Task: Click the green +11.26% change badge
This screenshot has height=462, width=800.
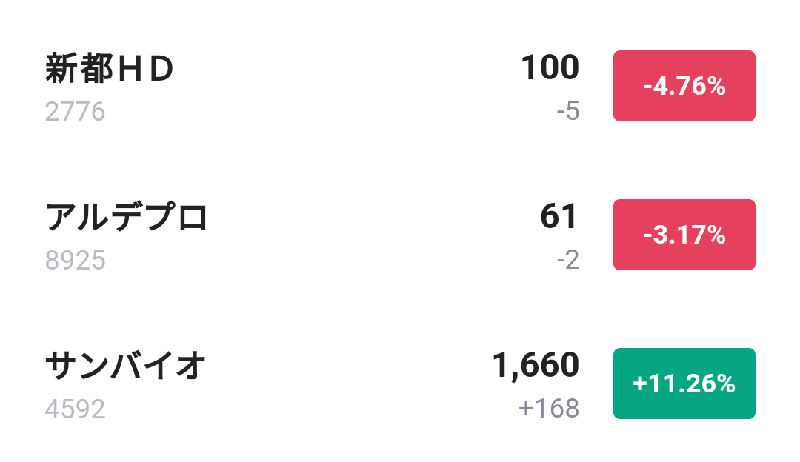Action: pyautogui.click(x=684, y=383)
